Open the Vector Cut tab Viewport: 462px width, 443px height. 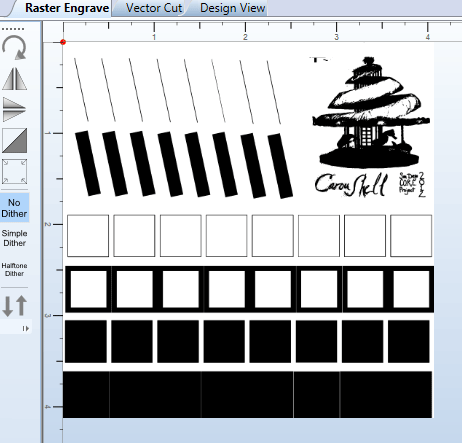click(x=154, y=8)
